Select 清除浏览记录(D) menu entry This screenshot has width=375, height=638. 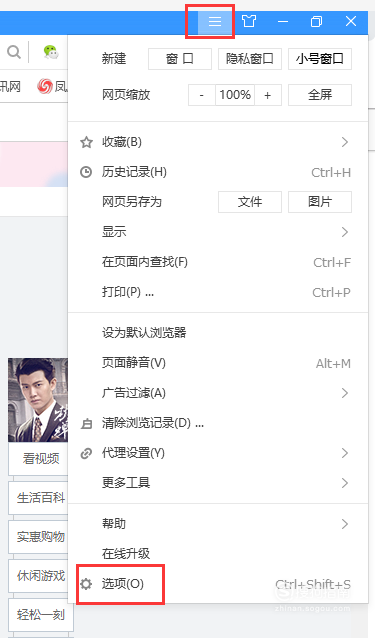218,423
